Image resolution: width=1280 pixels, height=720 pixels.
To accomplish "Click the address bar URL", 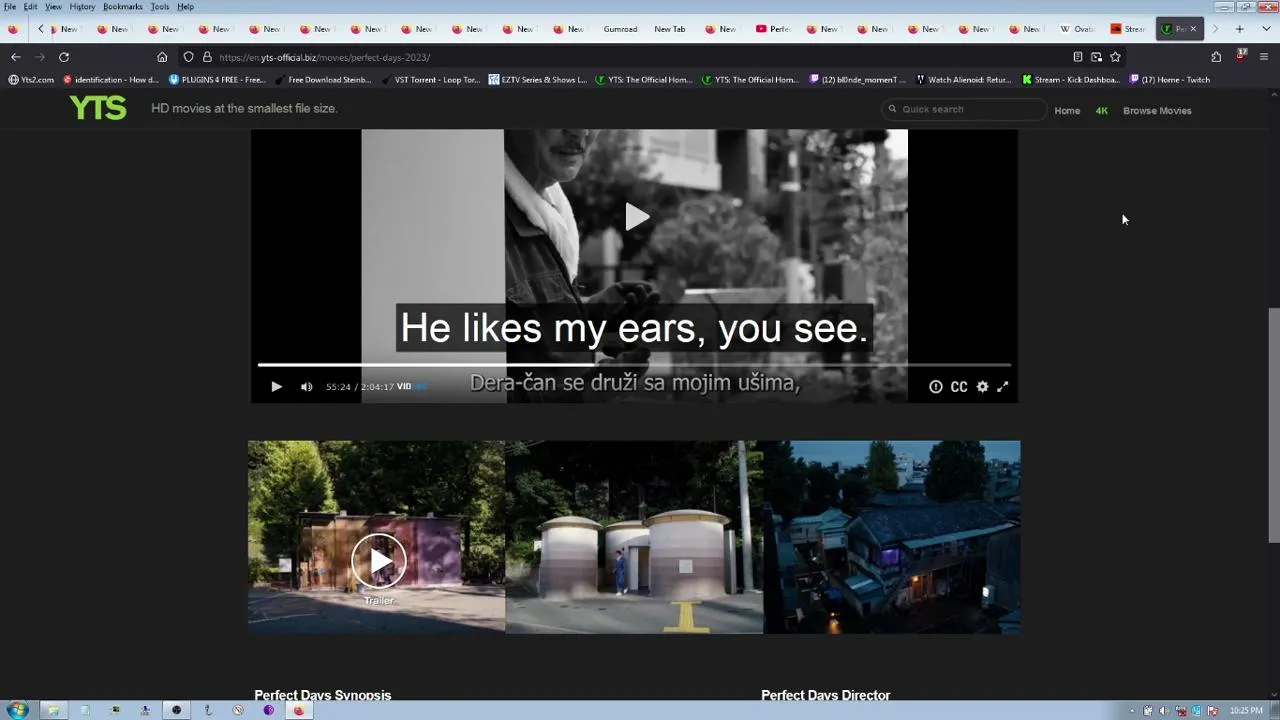I will click(325, 57).
